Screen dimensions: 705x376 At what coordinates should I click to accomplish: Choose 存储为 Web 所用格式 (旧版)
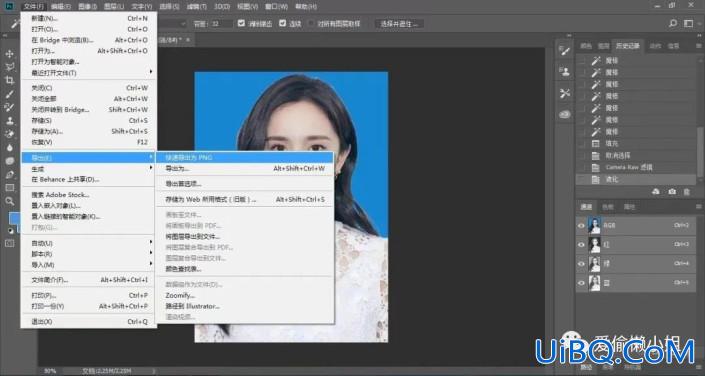tap(245, 199)
